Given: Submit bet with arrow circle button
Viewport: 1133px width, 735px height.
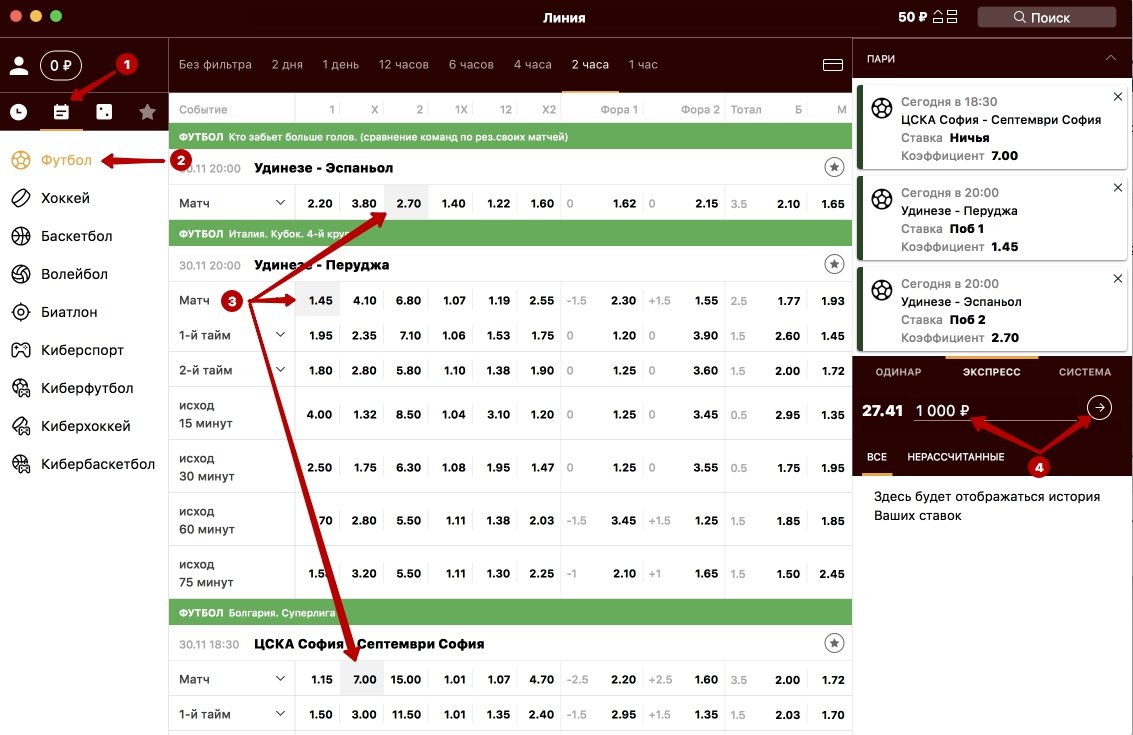Looking at the screenshot, I should (x=1099, y=407).
